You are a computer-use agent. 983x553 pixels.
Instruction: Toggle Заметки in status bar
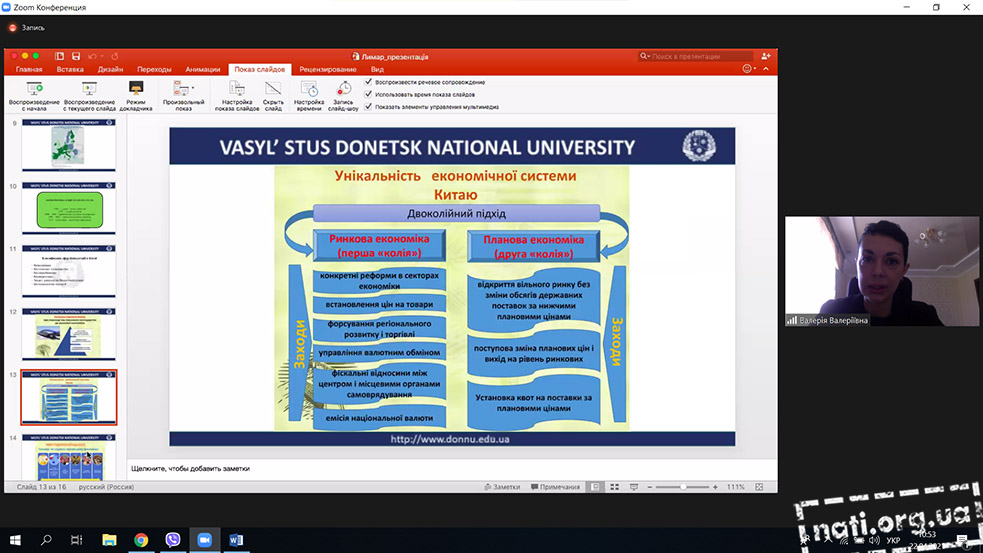(502, 487)
